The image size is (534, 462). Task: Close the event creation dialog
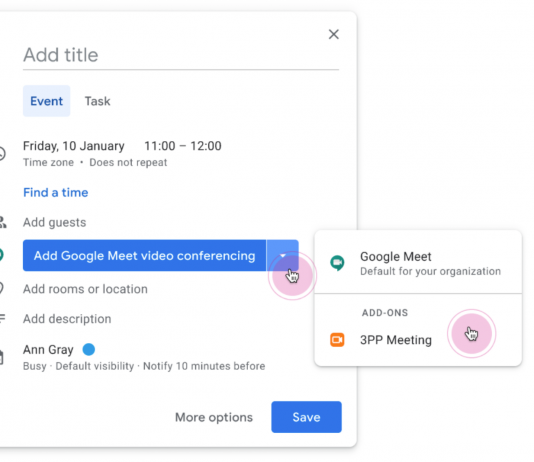(334, 34)
